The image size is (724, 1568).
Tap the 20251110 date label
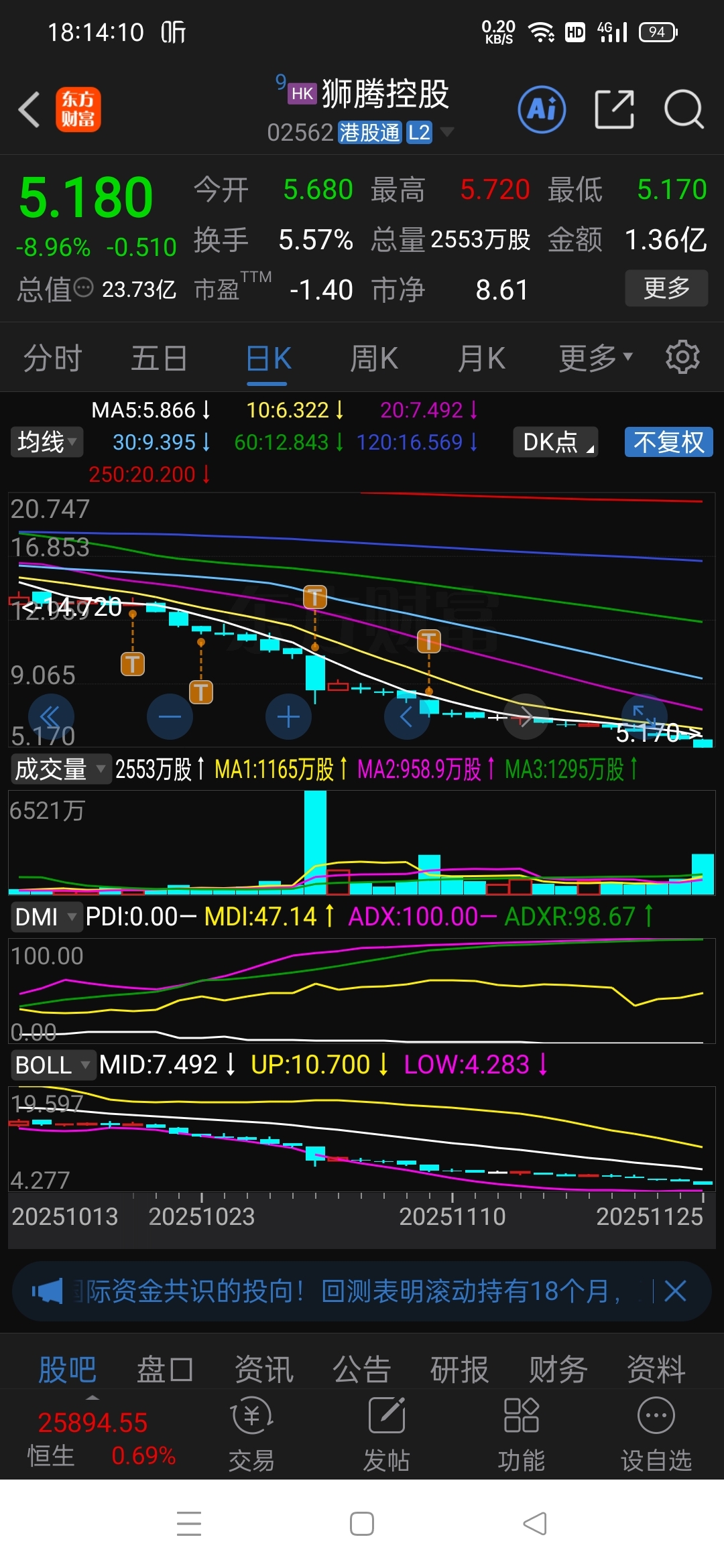click(x=452, y=1216)
